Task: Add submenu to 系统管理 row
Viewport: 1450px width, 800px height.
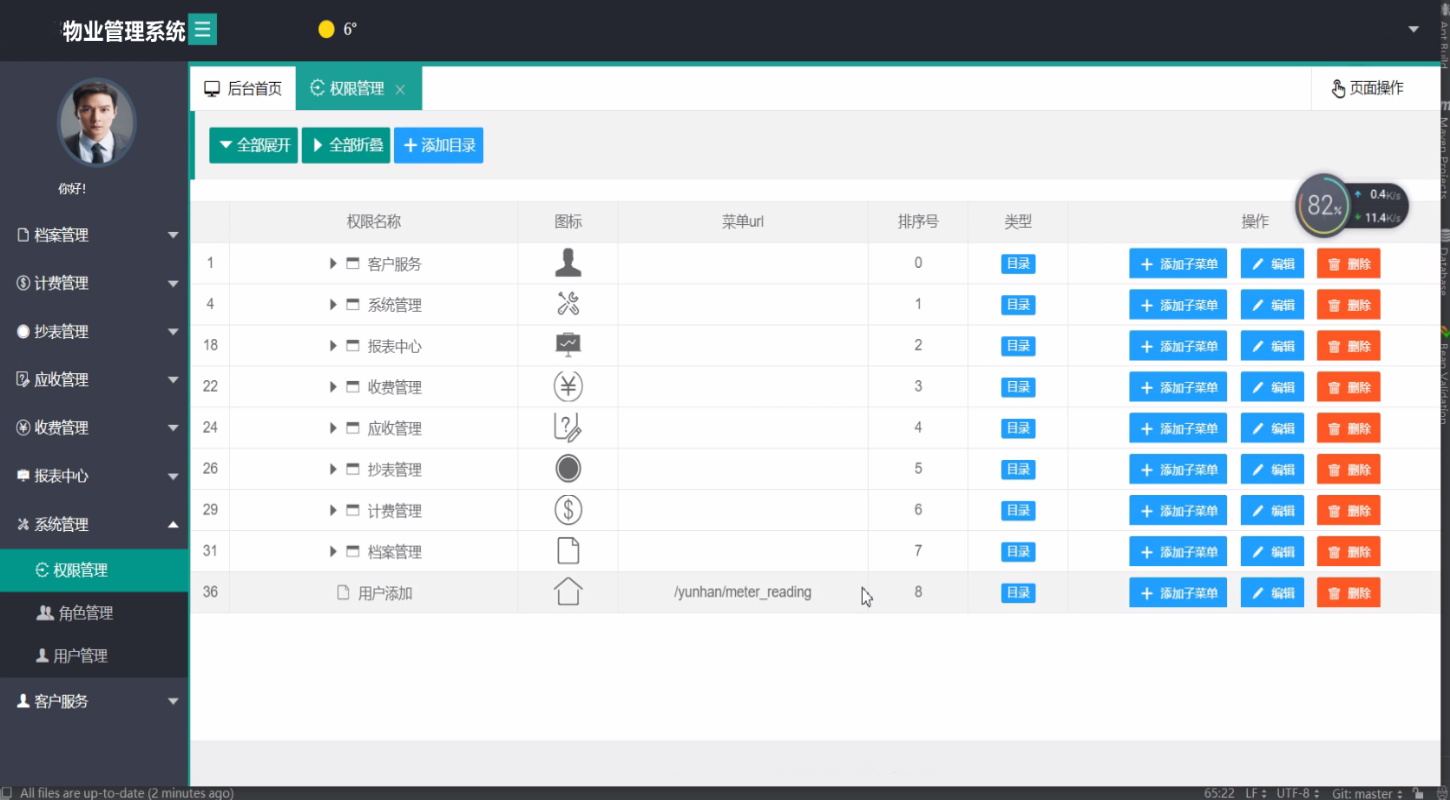Action: (x=1178, y=305)
